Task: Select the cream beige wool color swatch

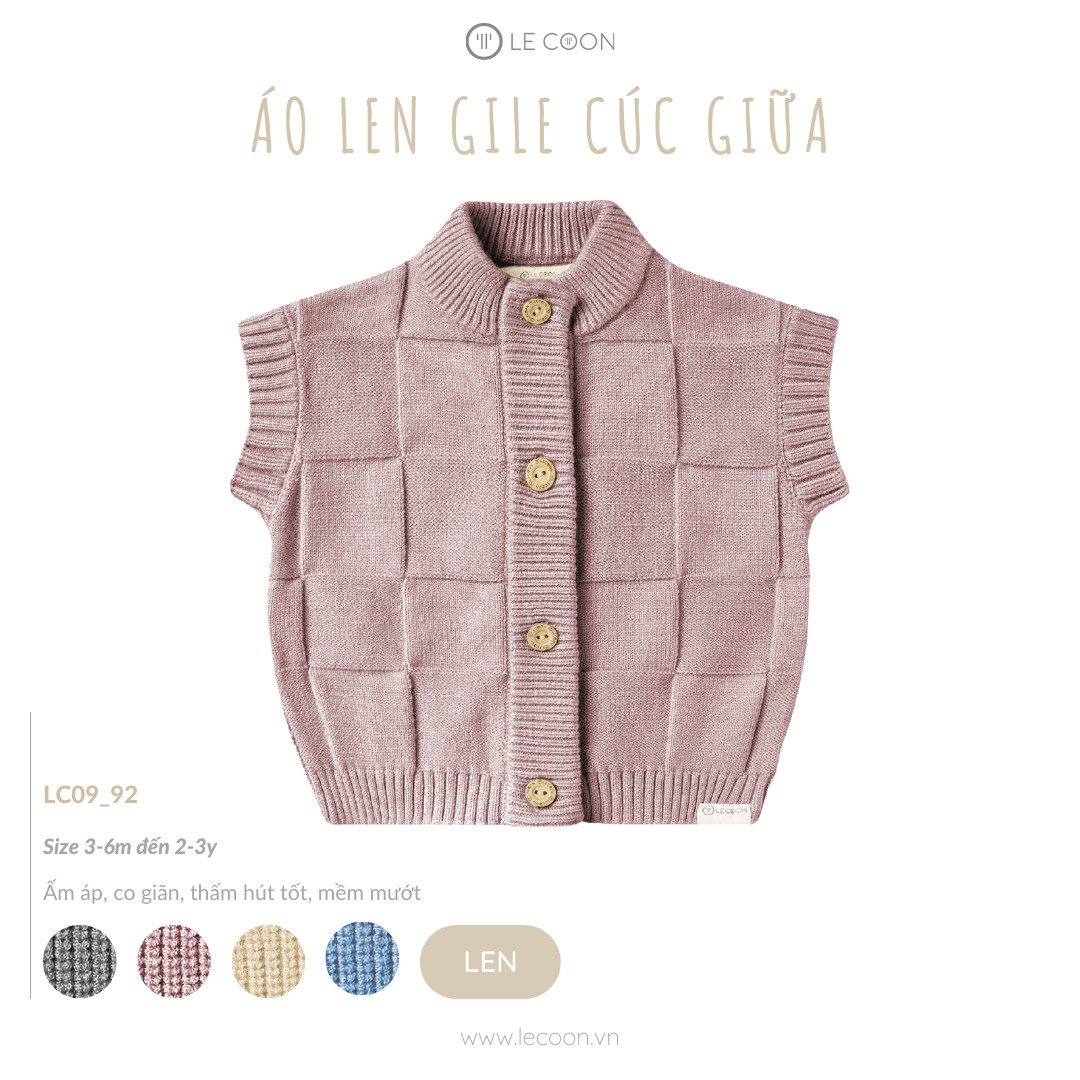Action: coord(268,961)
